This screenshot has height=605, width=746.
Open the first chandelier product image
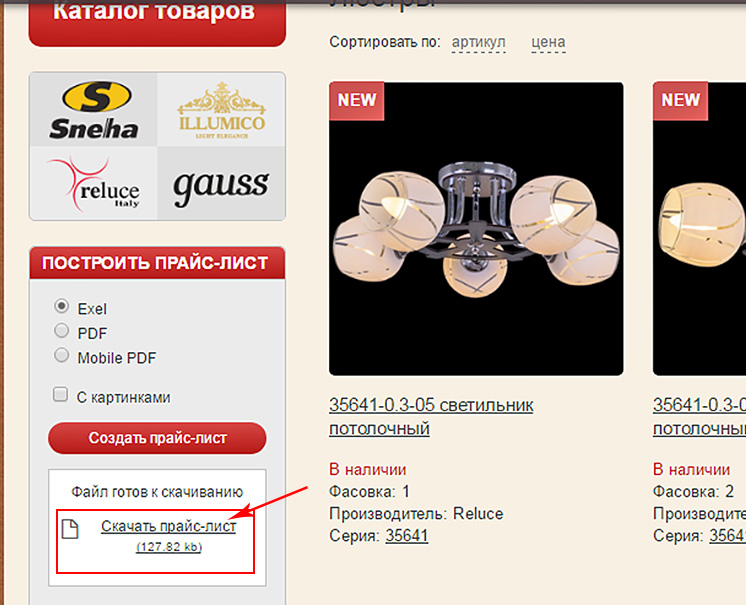(476, 229)
